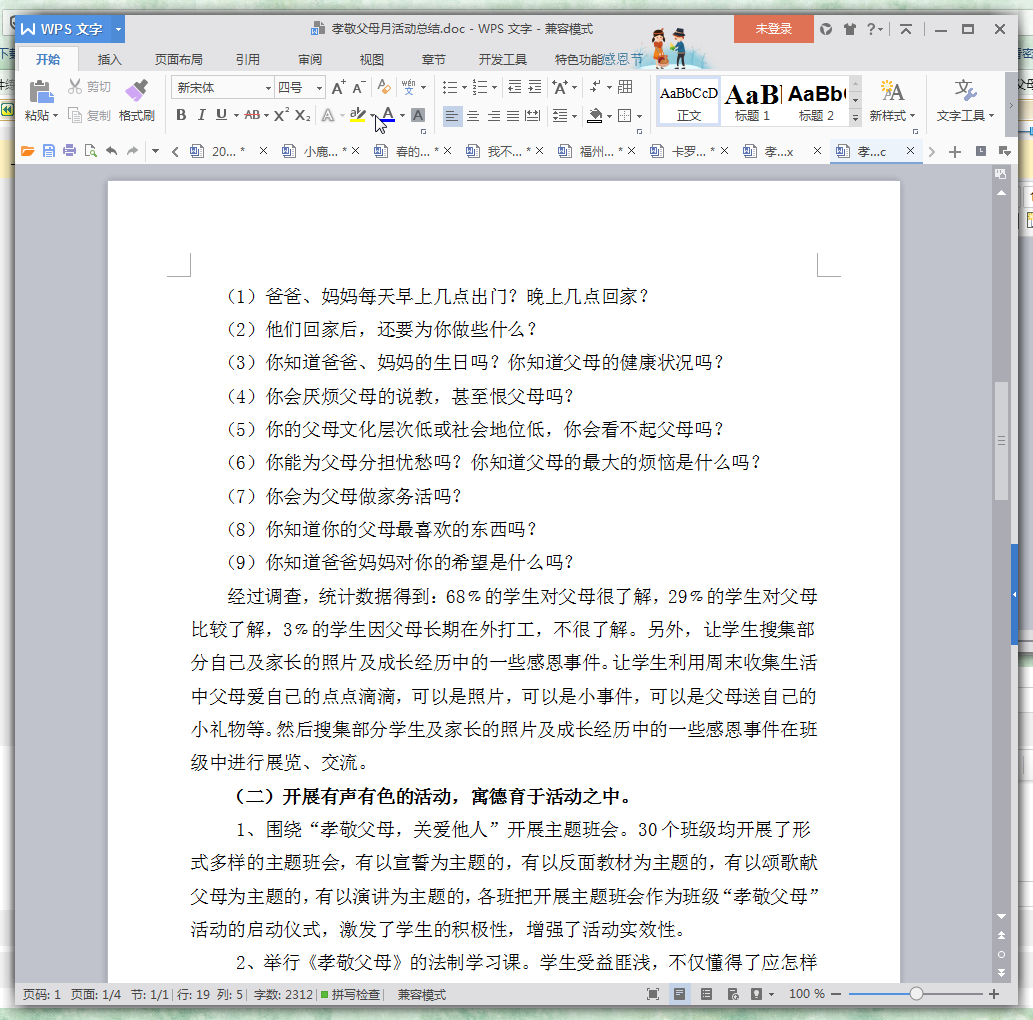The image size is (1033, 1020).
Task: Click the bulleted list icon
Action: pyautogui.click(x=449, y=87)
